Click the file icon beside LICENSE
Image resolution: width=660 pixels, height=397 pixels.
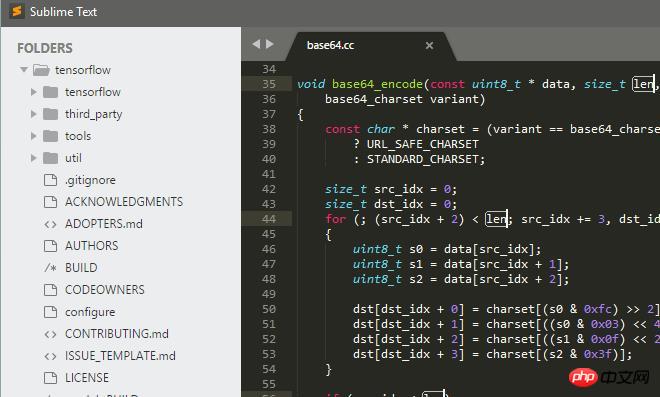click(51, 378)
